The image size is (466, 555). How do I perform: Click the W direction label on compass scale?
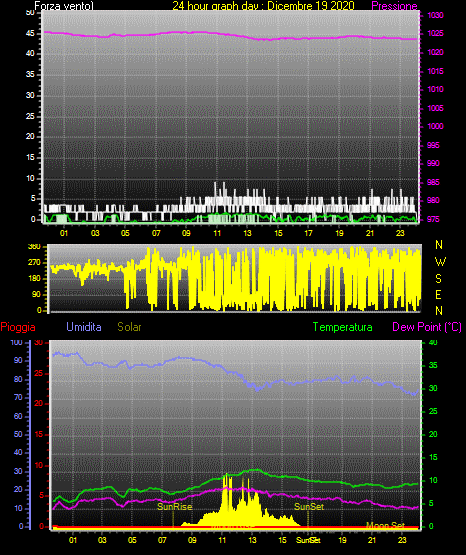(440, 262)
